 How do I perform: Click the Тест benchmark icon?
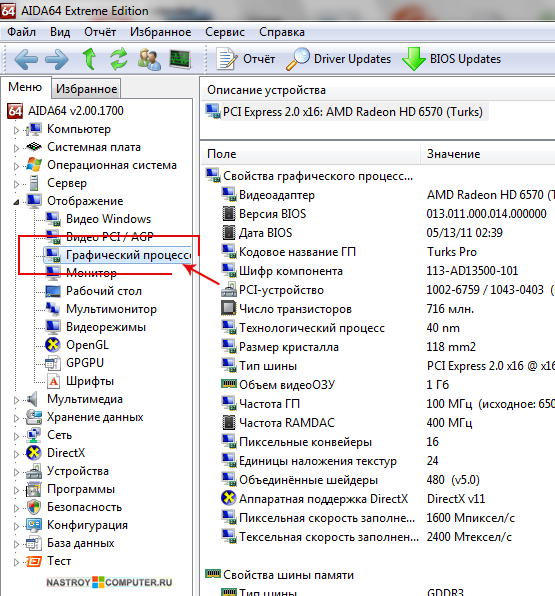[34, 561]
